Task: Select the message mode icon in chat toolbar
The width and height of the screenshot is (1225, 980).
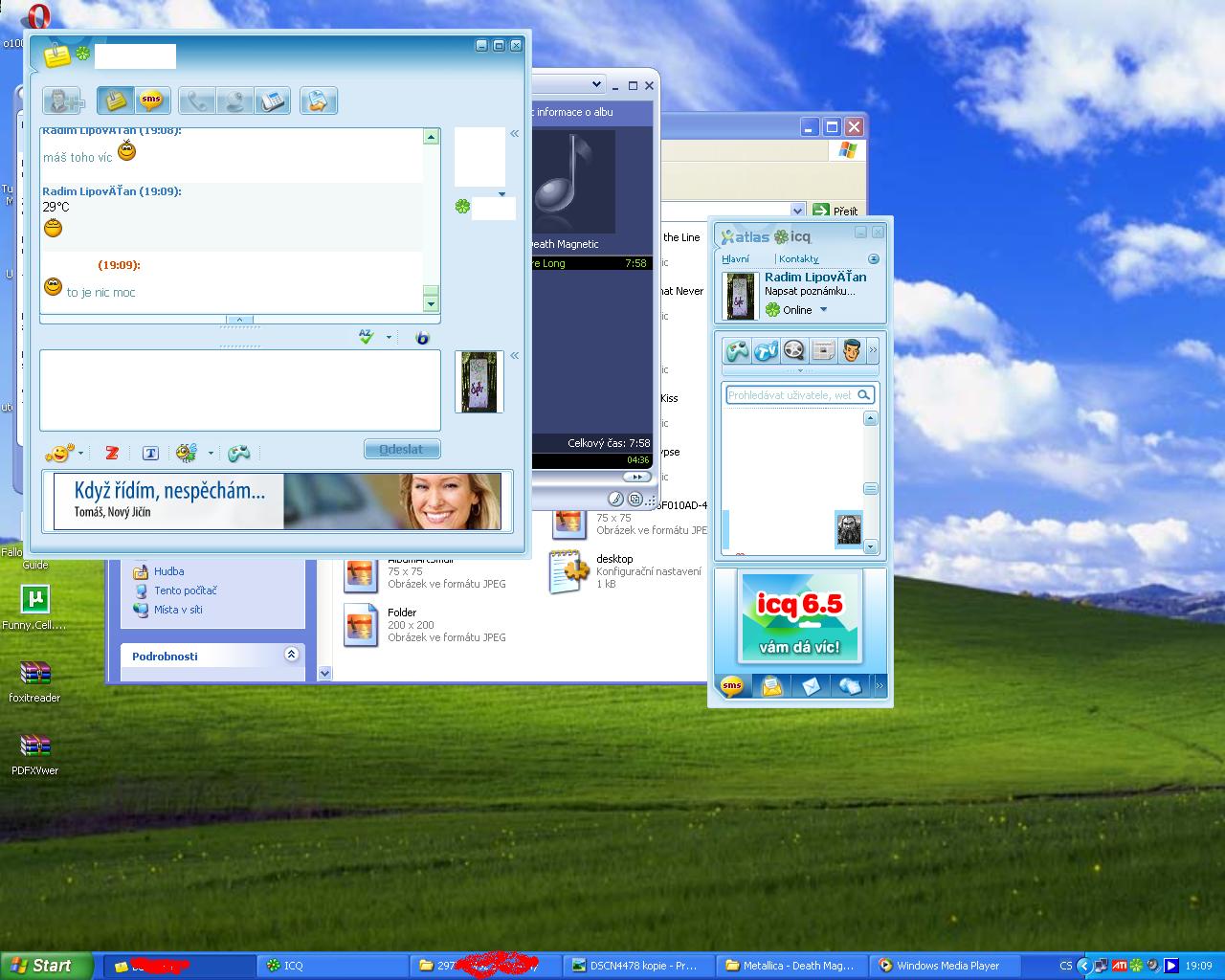Action: (115, 100)
